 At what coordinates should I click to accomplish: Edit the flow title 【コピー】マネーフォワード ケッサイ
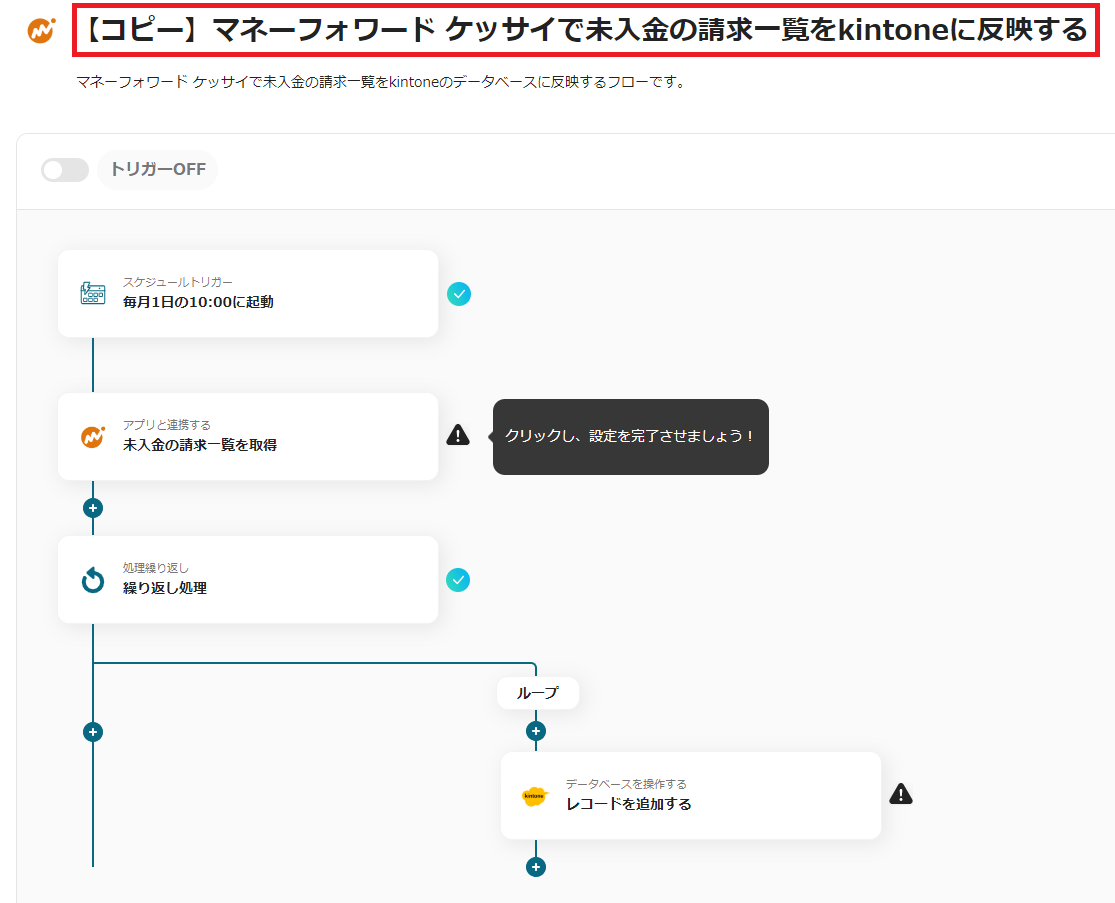click(x=586, y=30)
